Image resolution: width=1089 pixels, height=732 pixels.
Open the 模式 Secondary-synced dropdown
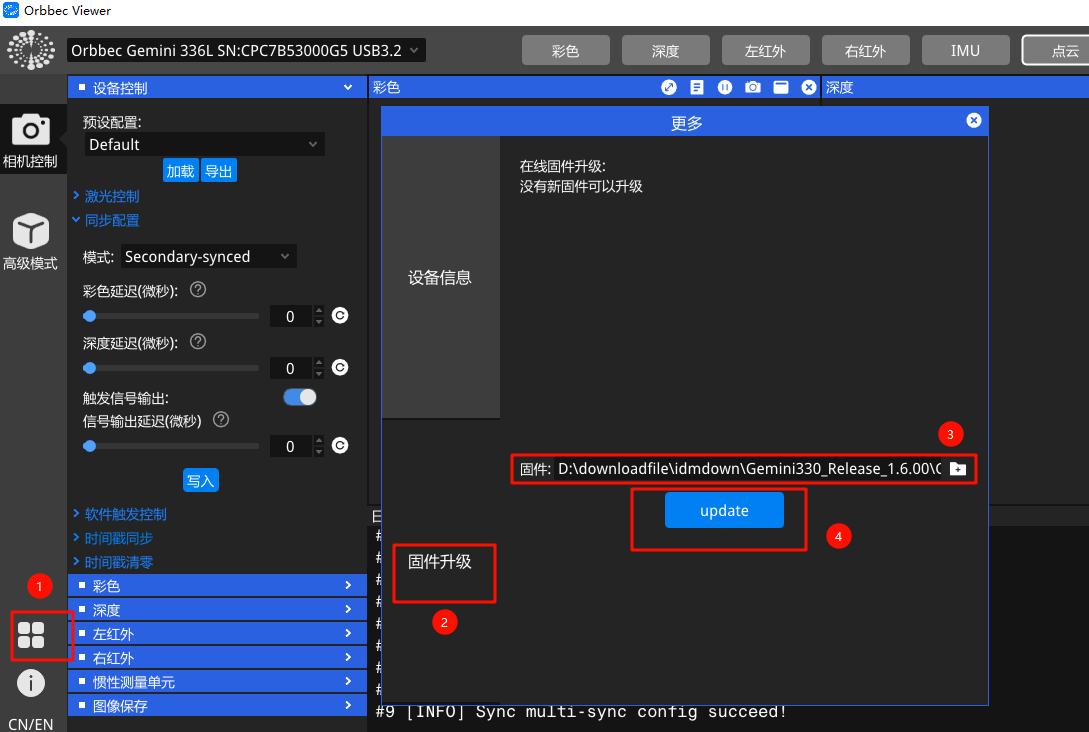(208, 257)
